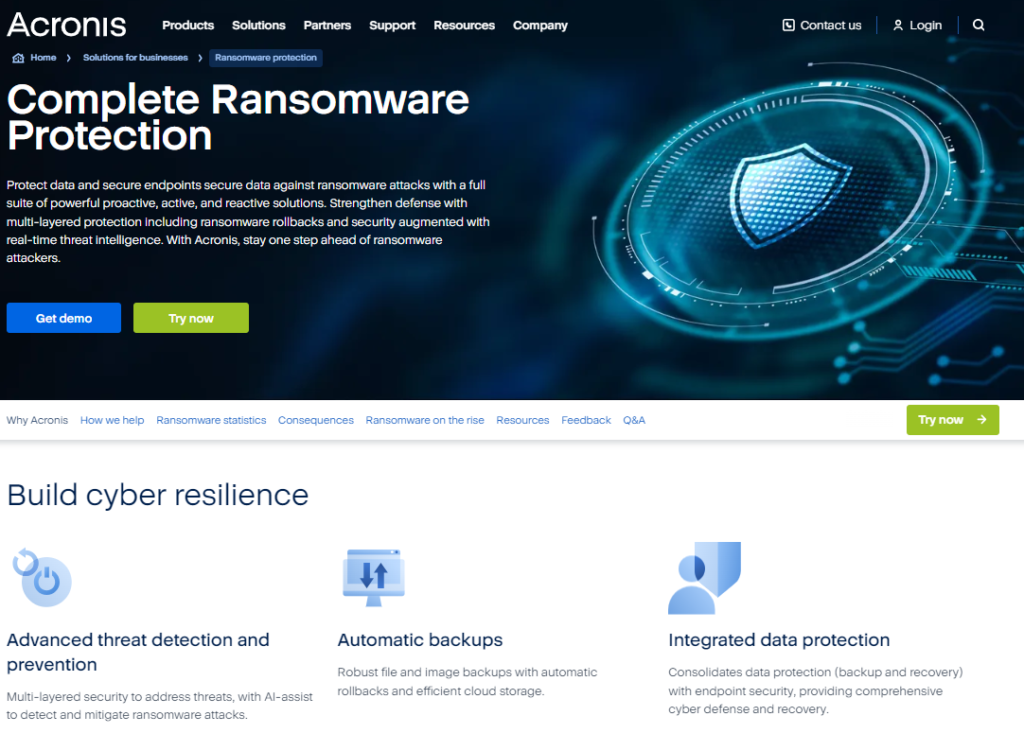
Task: Click the power-restore icon for threat detection
Action: pos(42,577)
